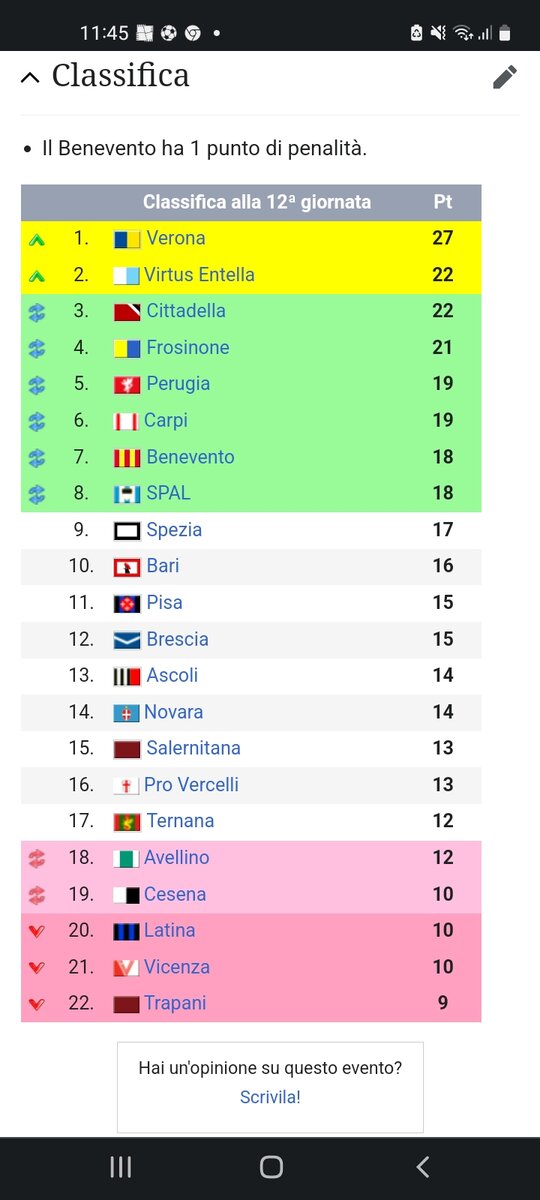Tap the playoff icon beside Cittadella

[38, 312]
